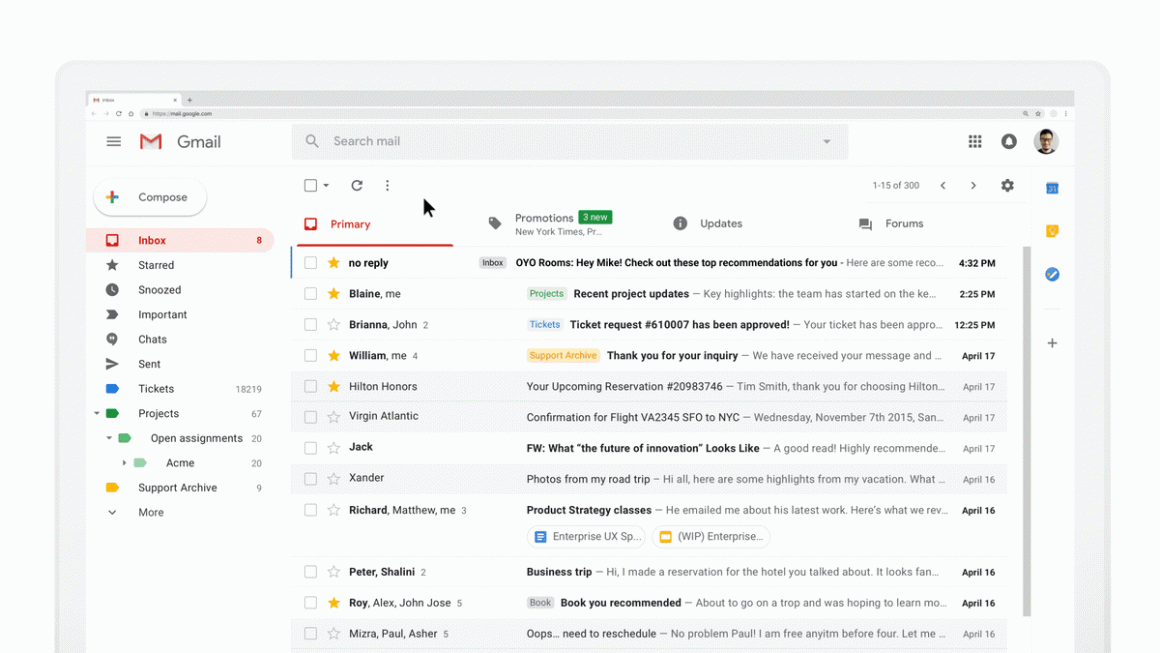Image resolution: width=1160 pixels, height=653 pixels.
Task: Open the notifications bell
Action: [1008, 141]
